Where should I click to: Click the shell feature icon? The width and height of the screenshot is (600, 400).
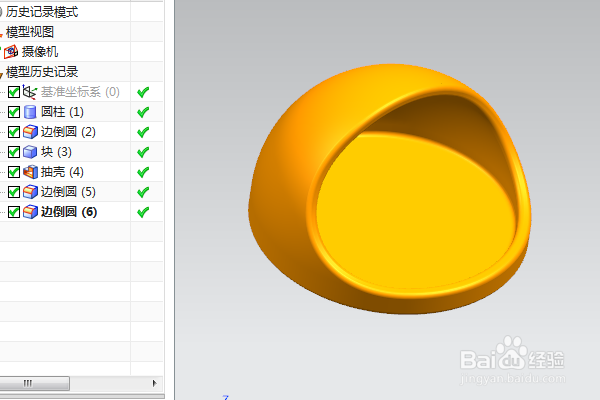(30, 172)
